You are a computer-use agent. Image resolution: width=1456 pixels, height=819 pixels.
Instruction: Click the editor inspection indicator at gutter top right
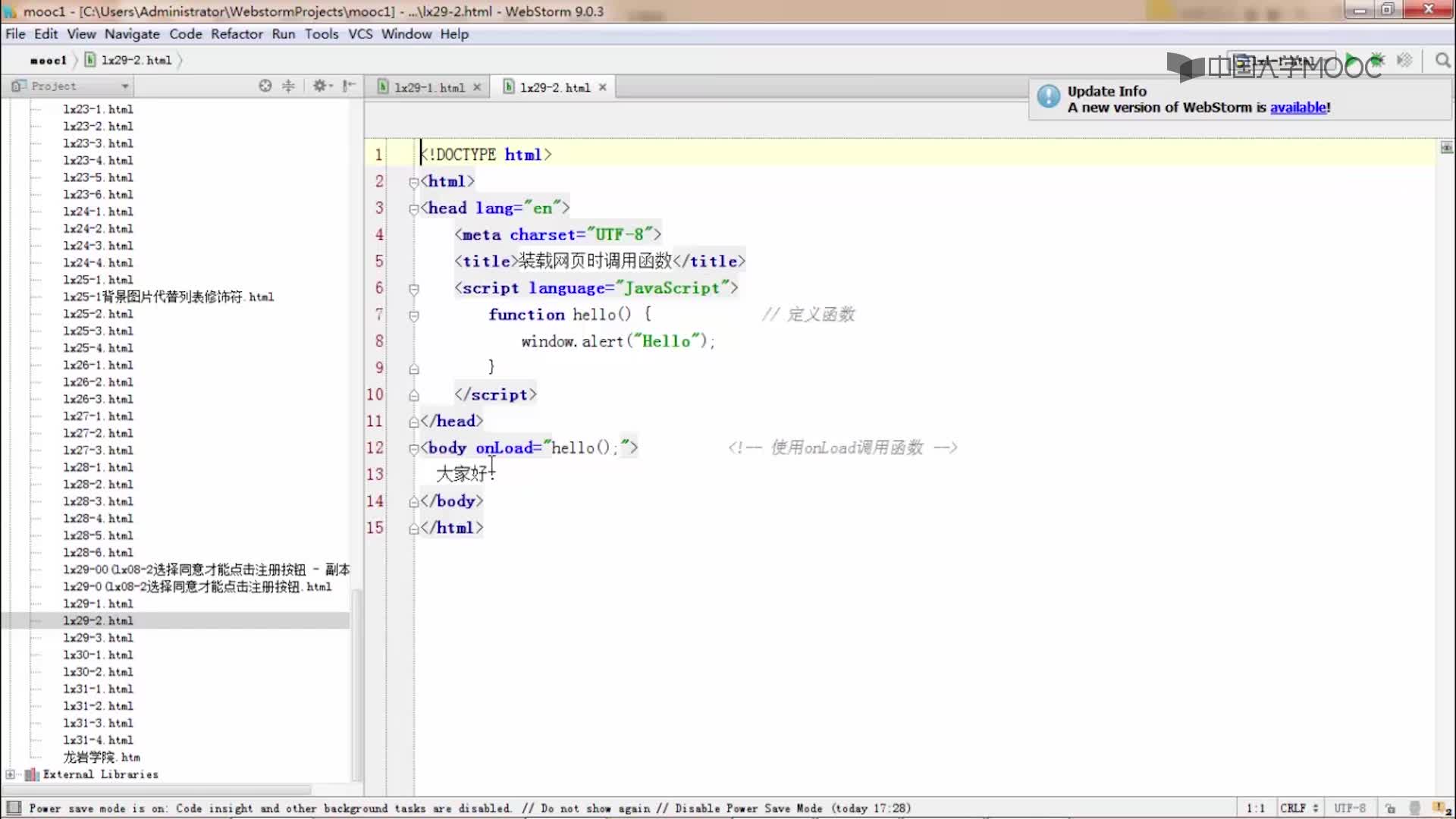1446,147
